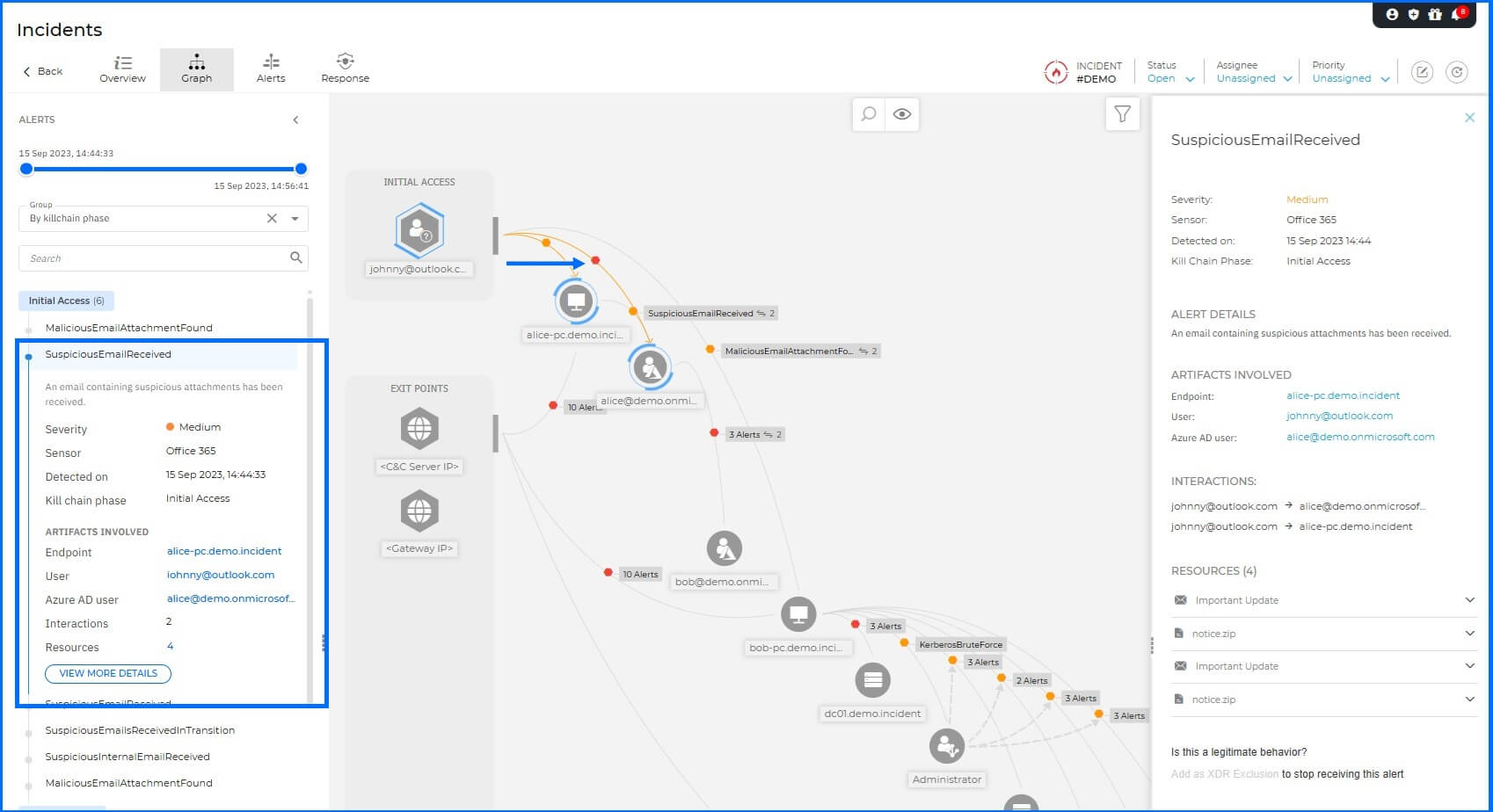Open the Status Open dropdown
Screen dimensions: 1493x812
(x=1169, y=77)
